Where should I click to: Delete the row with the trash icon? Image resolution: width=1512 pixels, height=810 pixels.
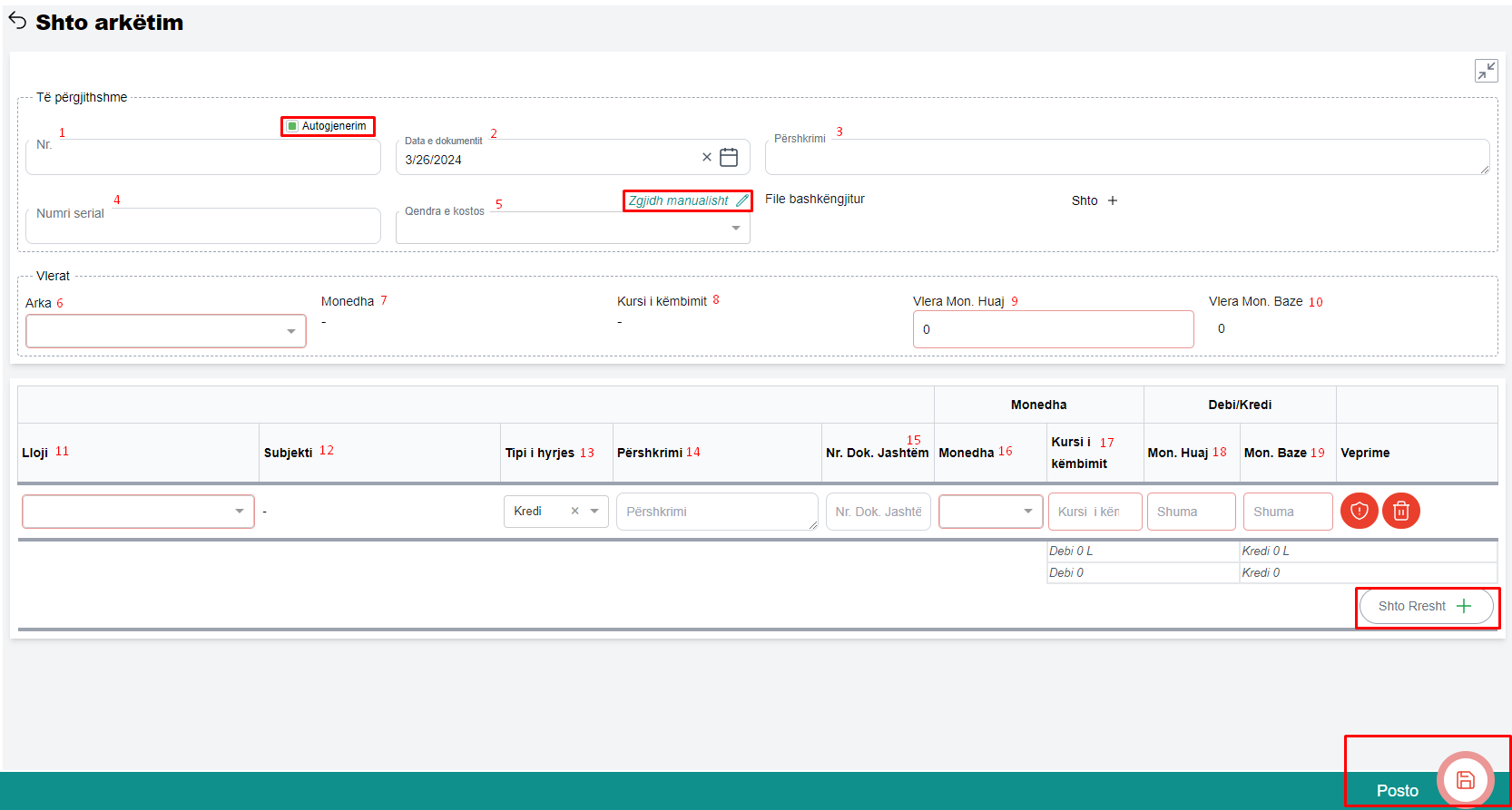point(1400,512)
